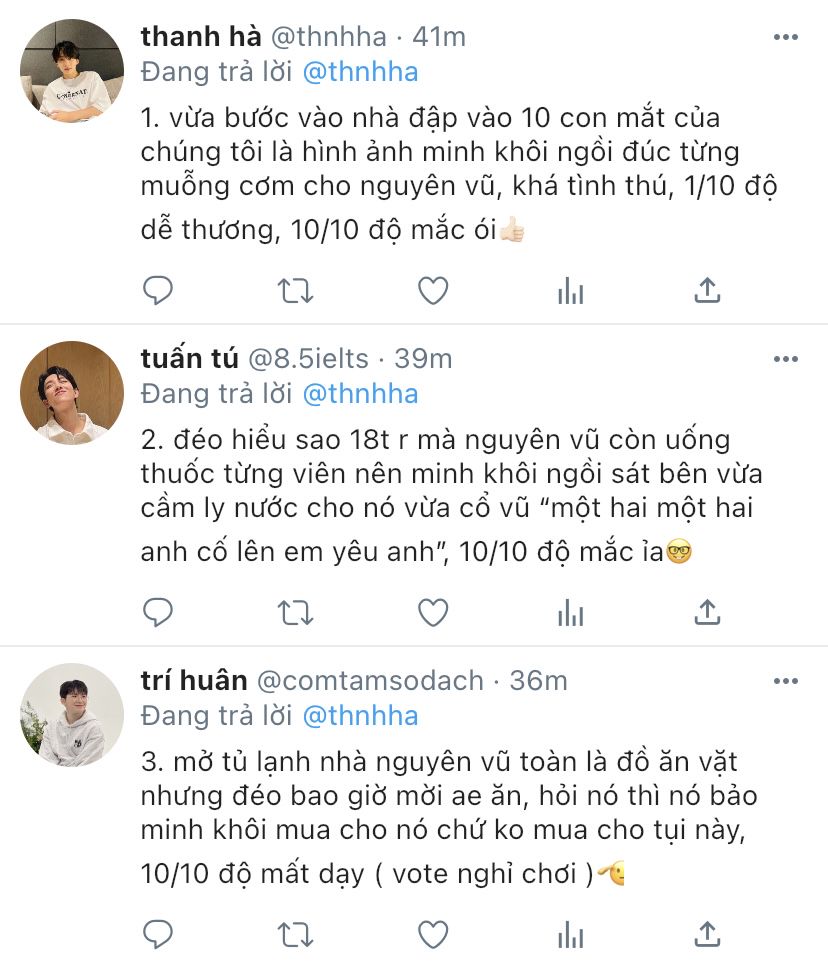
Task: Open thanh hà's profile picture
Action: pyautogui.click(x=72, y=70)
